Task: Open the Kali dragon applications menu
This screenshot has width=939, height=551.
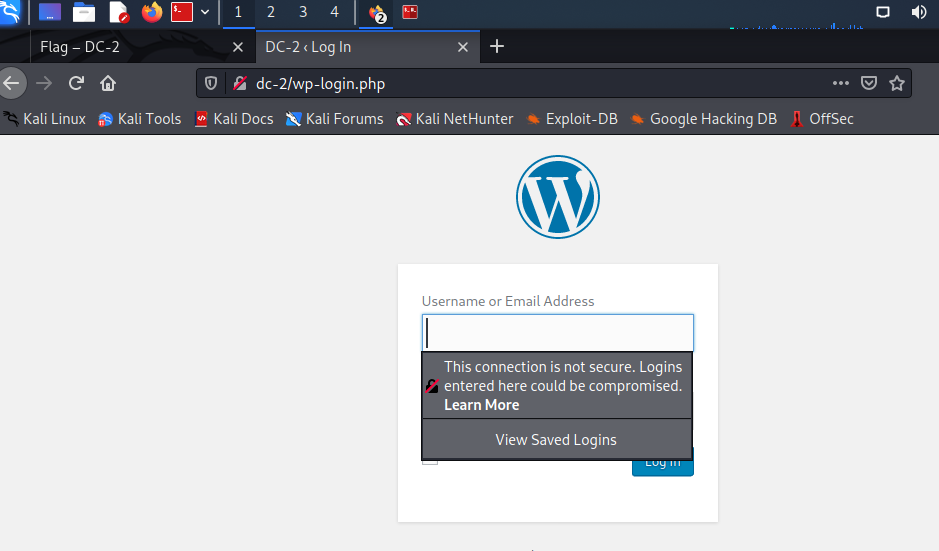Action: (10, 12)
